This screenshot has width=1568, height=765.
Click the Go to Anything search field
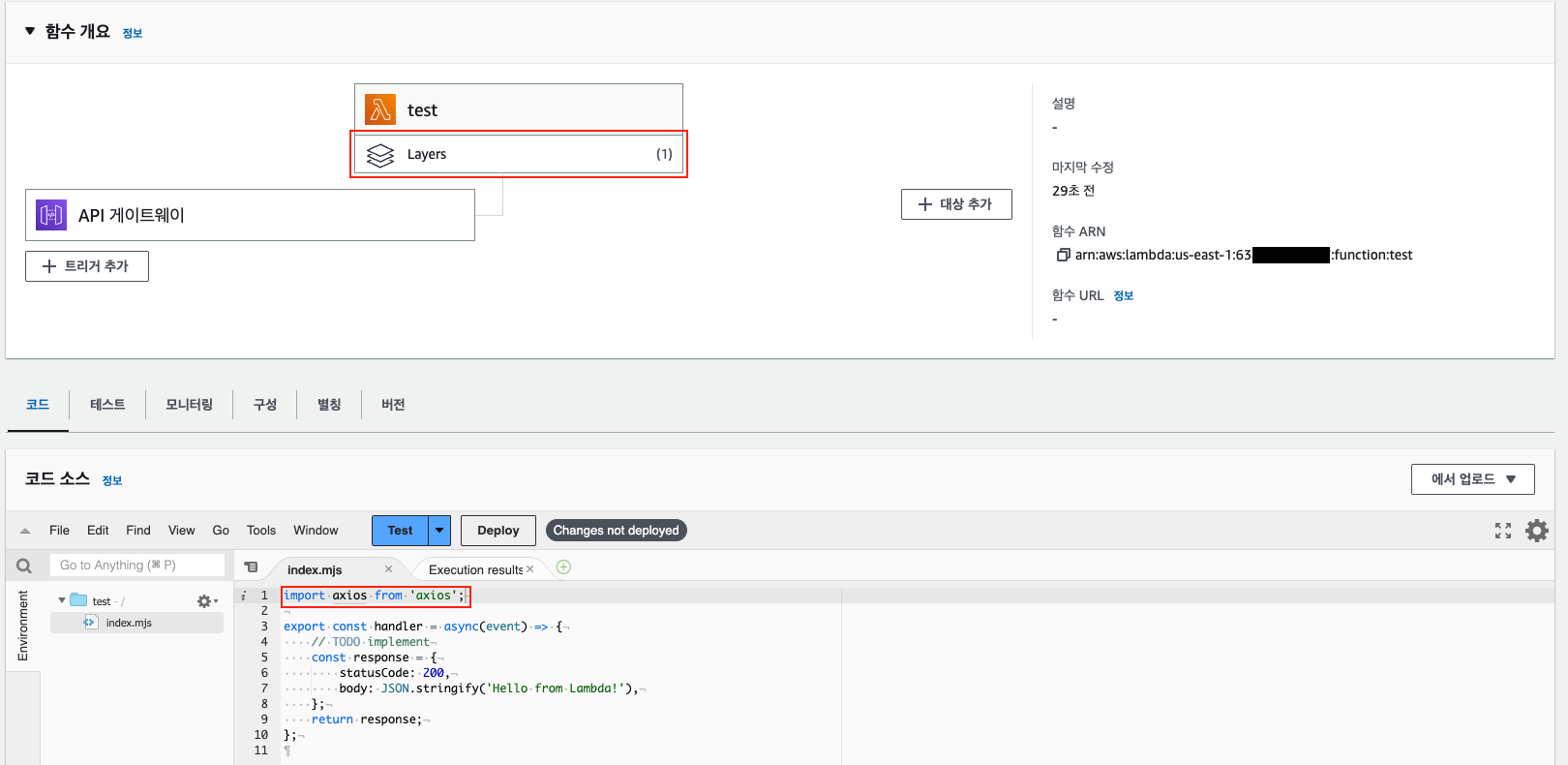tap(137, 566)
